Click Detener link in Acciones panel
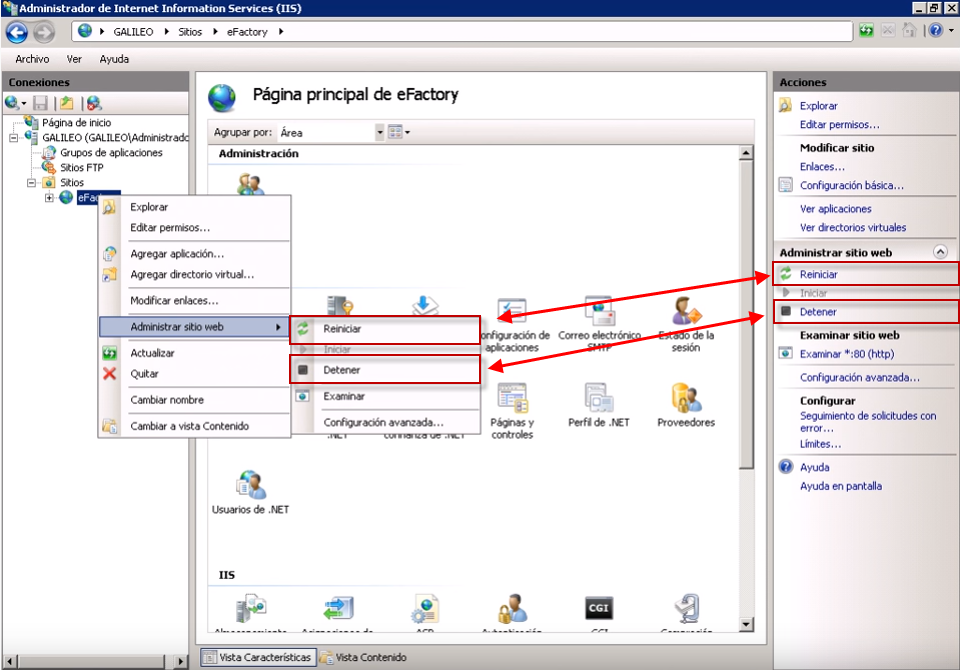This screenshot has width=960, height=670. (x=818, y=312)
